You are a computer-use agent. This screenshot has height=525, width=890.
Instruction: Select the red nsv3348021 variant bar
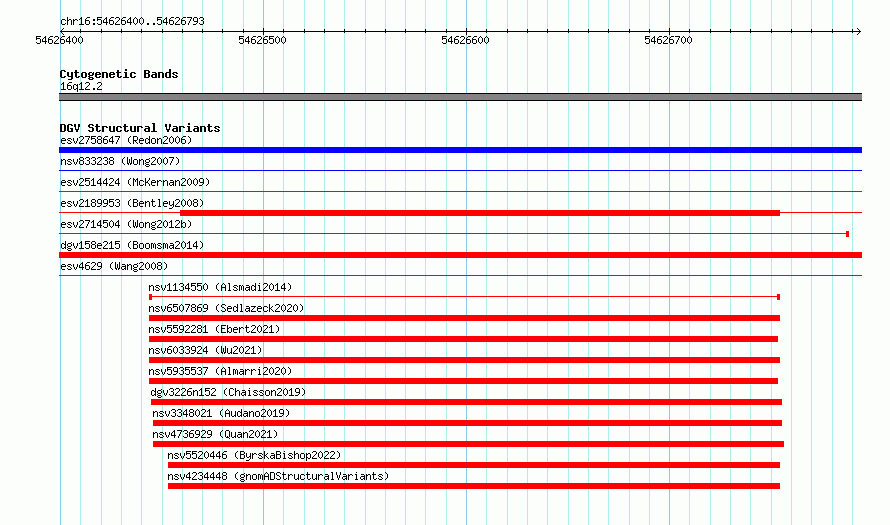pos(467,423)
